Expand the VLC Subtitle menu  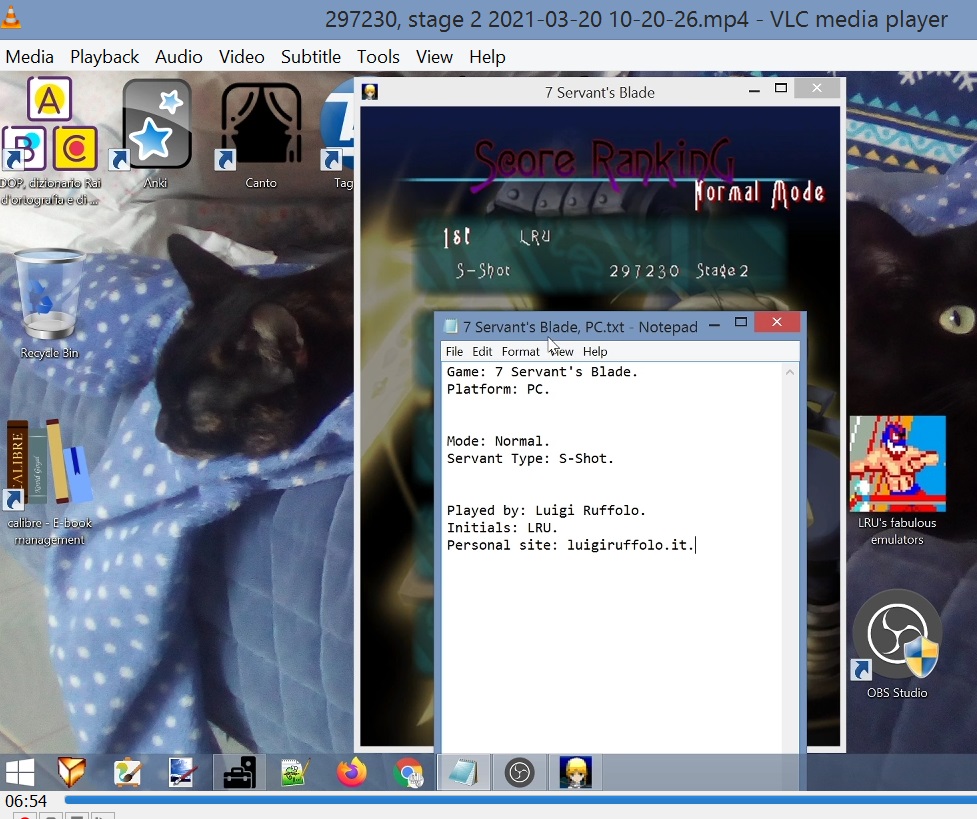(x=310, y=57)
